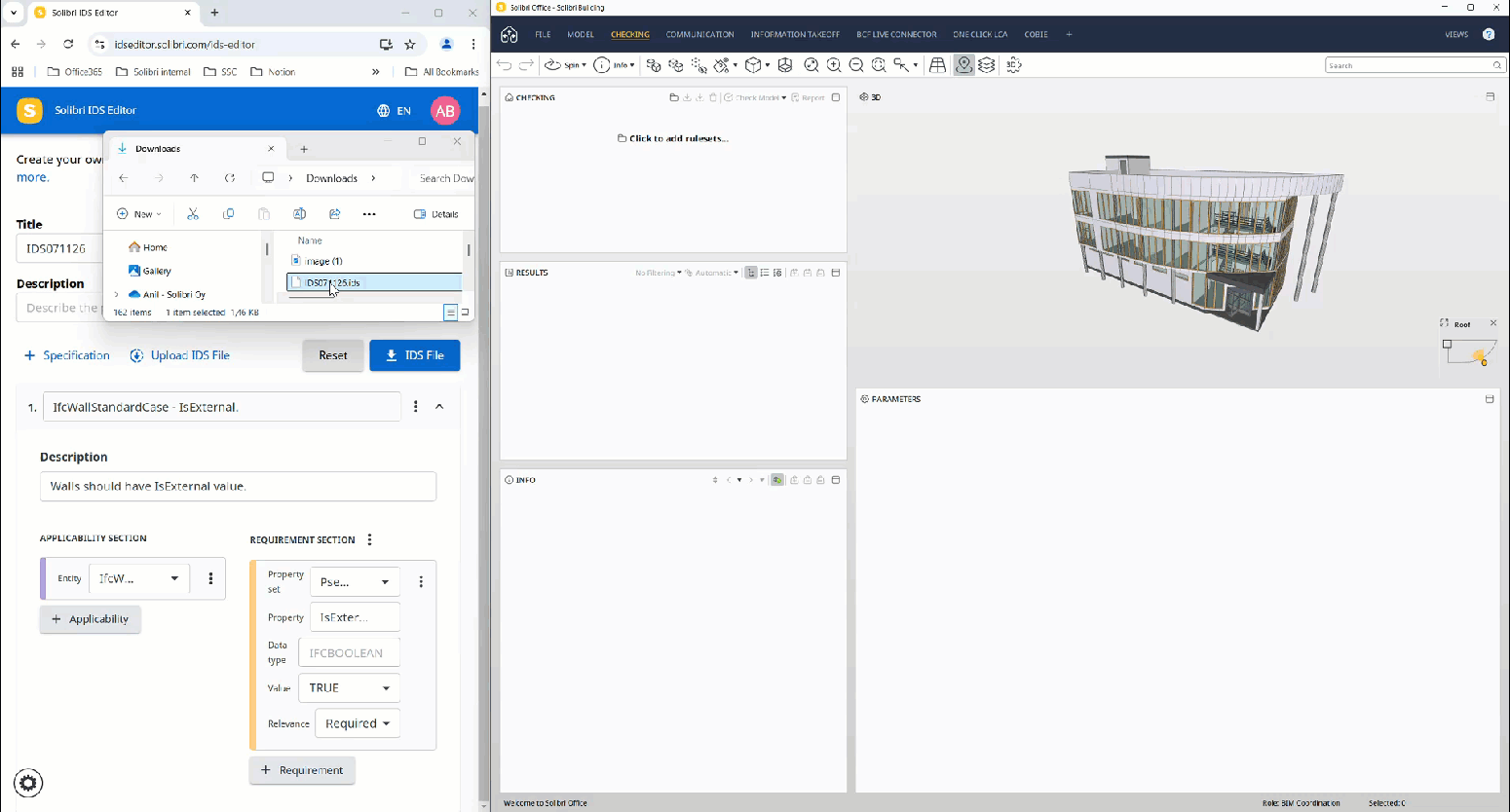1510x812 pixels.
Task: Toggle hierarchy view in Results panel
Action: pyautogui.click(x=751, y=273)
